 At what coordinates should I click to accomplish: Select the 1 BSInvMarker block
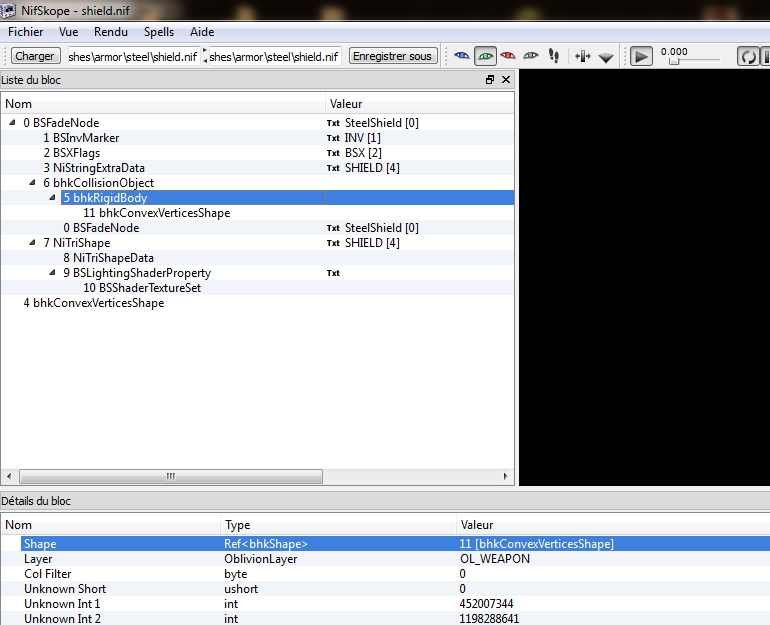click(81, 138)
